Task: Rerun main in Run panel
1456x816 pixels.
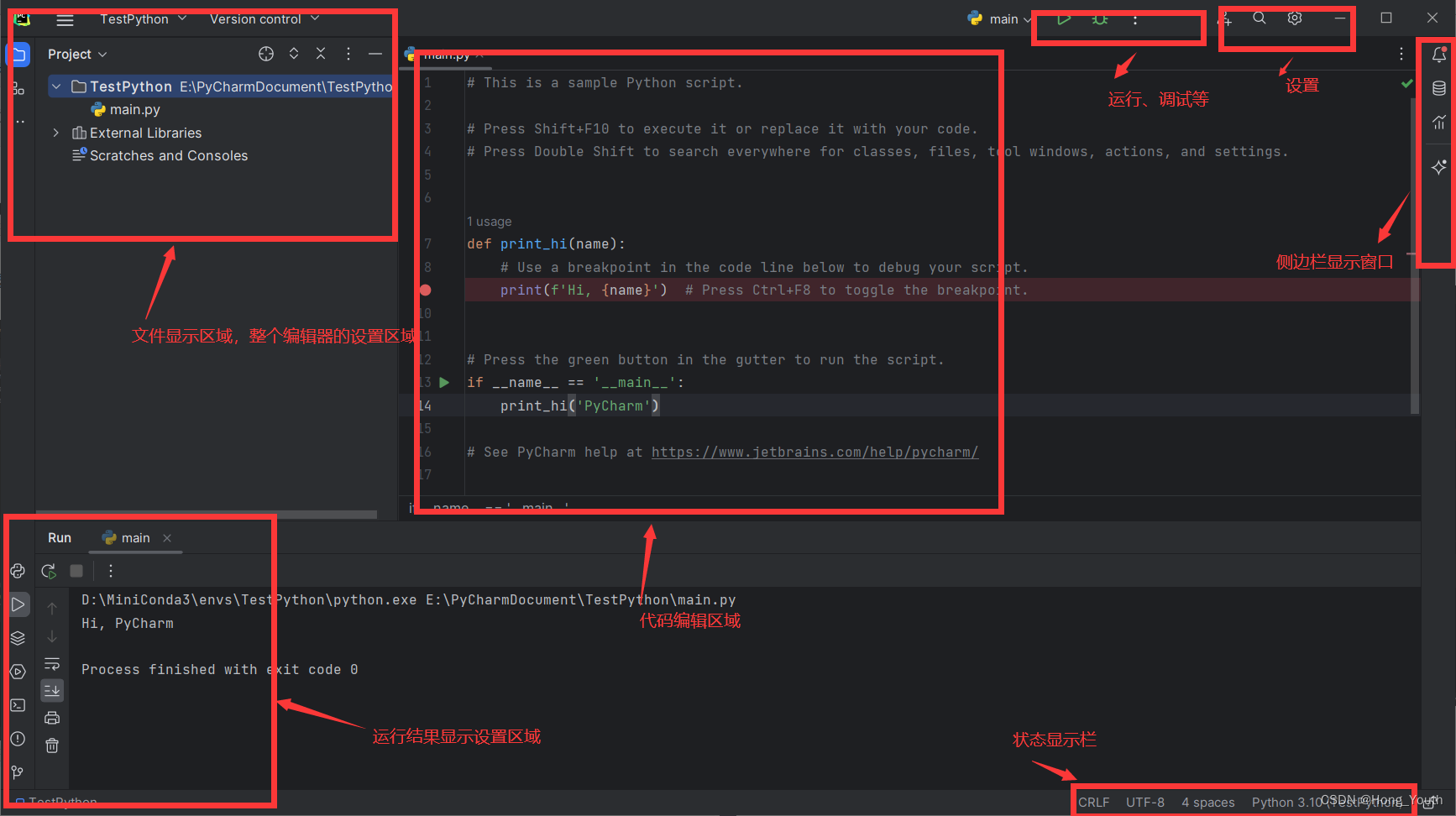Action: 49,571
